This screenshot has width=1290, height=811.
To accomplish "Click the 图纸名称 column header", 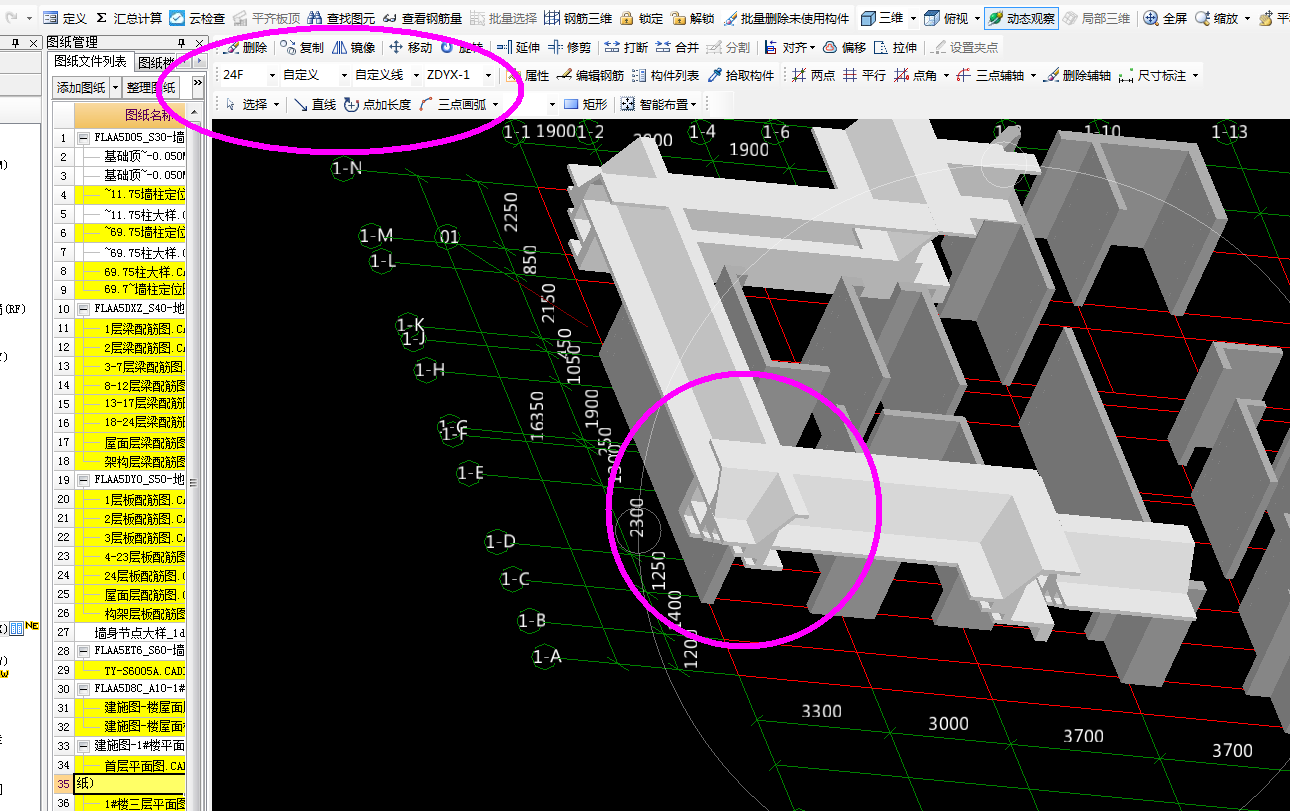I will click(x=130, y=115).
